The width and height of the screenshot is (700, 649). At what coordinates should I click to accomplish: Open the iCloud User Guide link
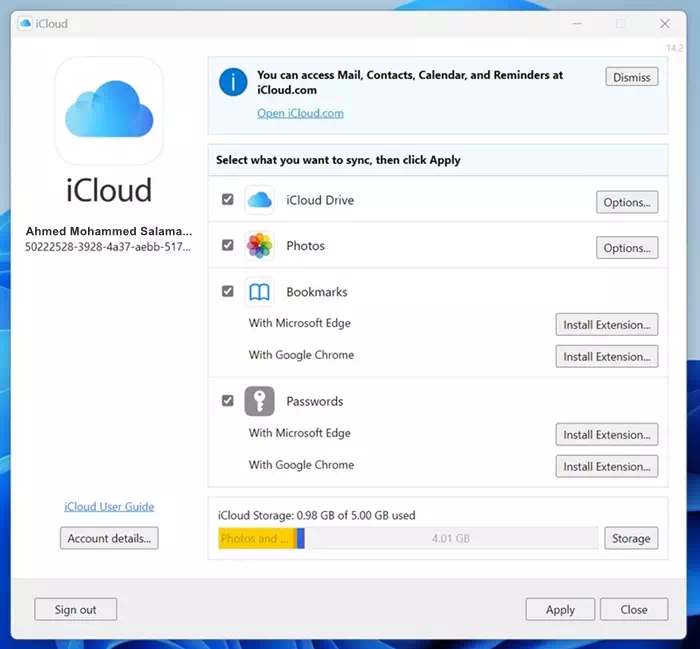(109, 507)
